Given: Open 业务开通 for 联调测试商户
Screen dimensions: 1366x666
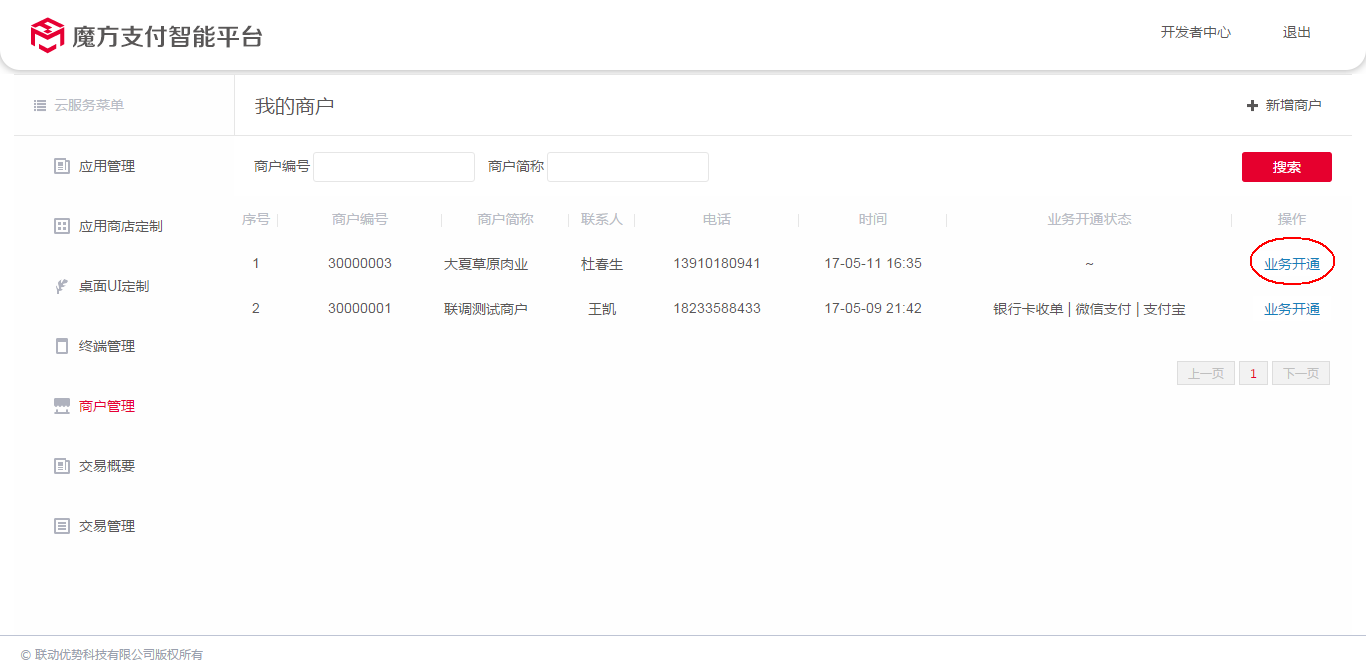Looking at the screenshot, I should [x=1291, y=309].
